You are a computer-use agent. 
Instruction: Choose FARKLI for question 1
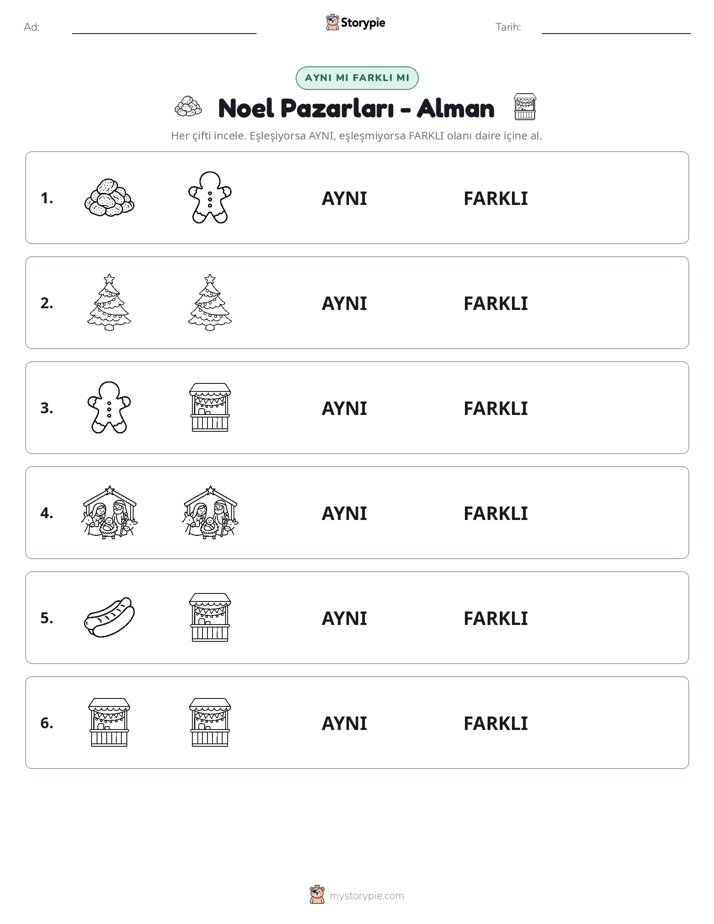[495, 199]
